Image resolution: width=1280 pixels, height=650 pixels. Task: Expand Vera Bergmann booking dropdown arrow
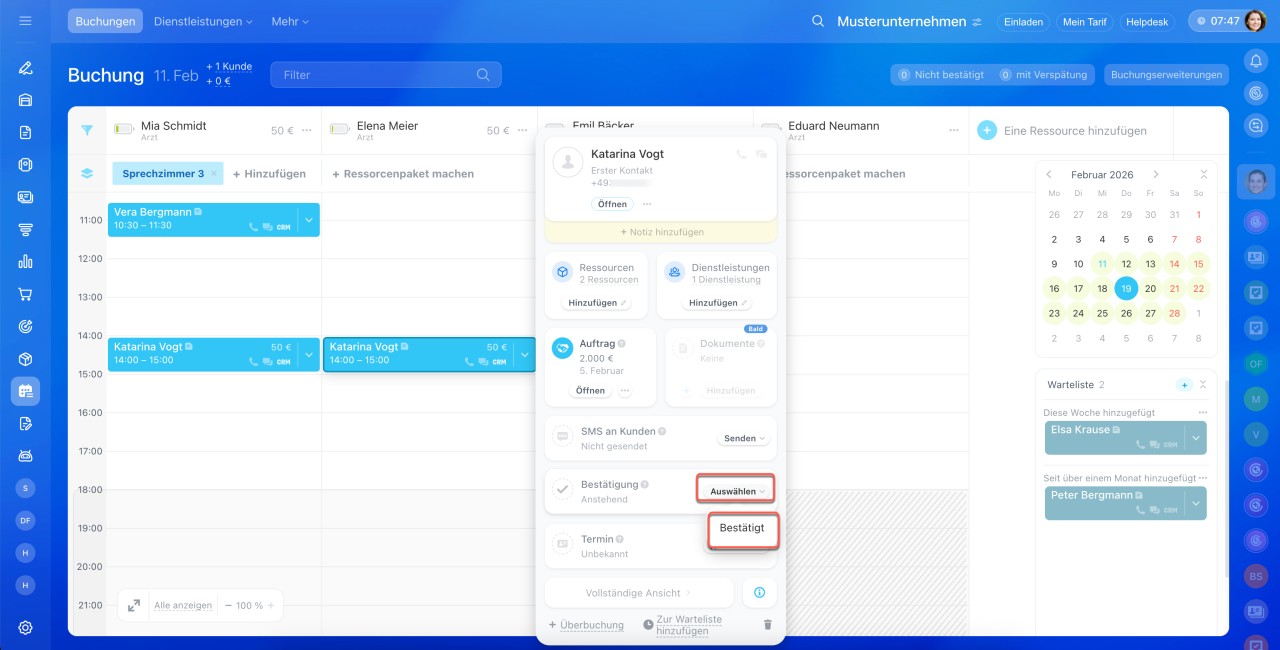tap(309, 219)
